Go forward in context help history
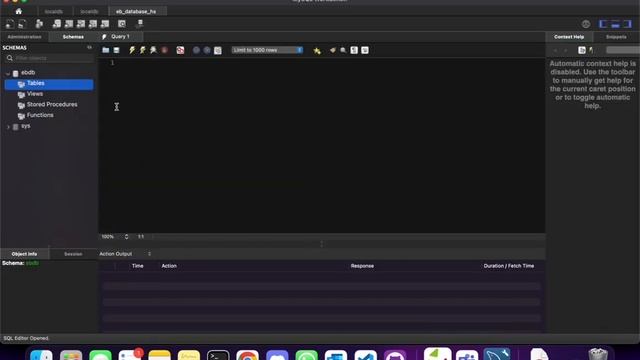This screenshot has height=360, width=640. tap(566, 50)
